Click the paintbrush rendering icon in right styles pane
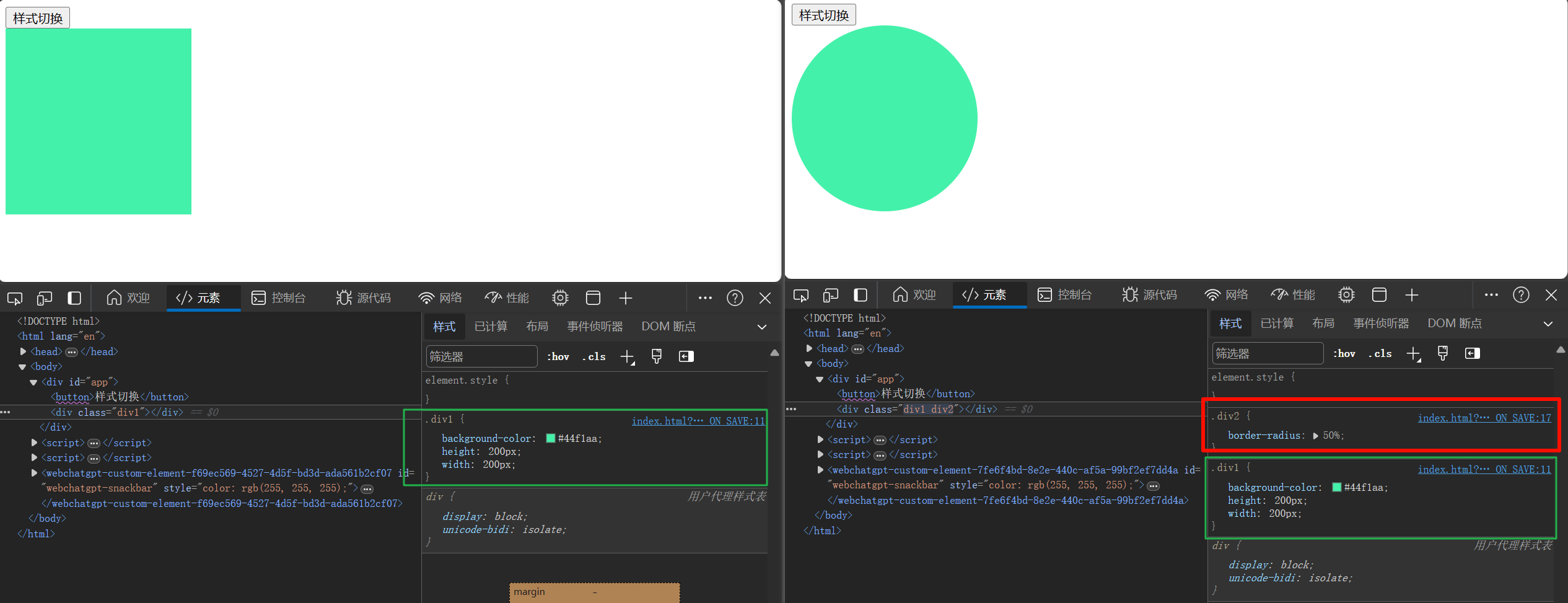Screen dimensions: 1568x603 [1443, 353]
